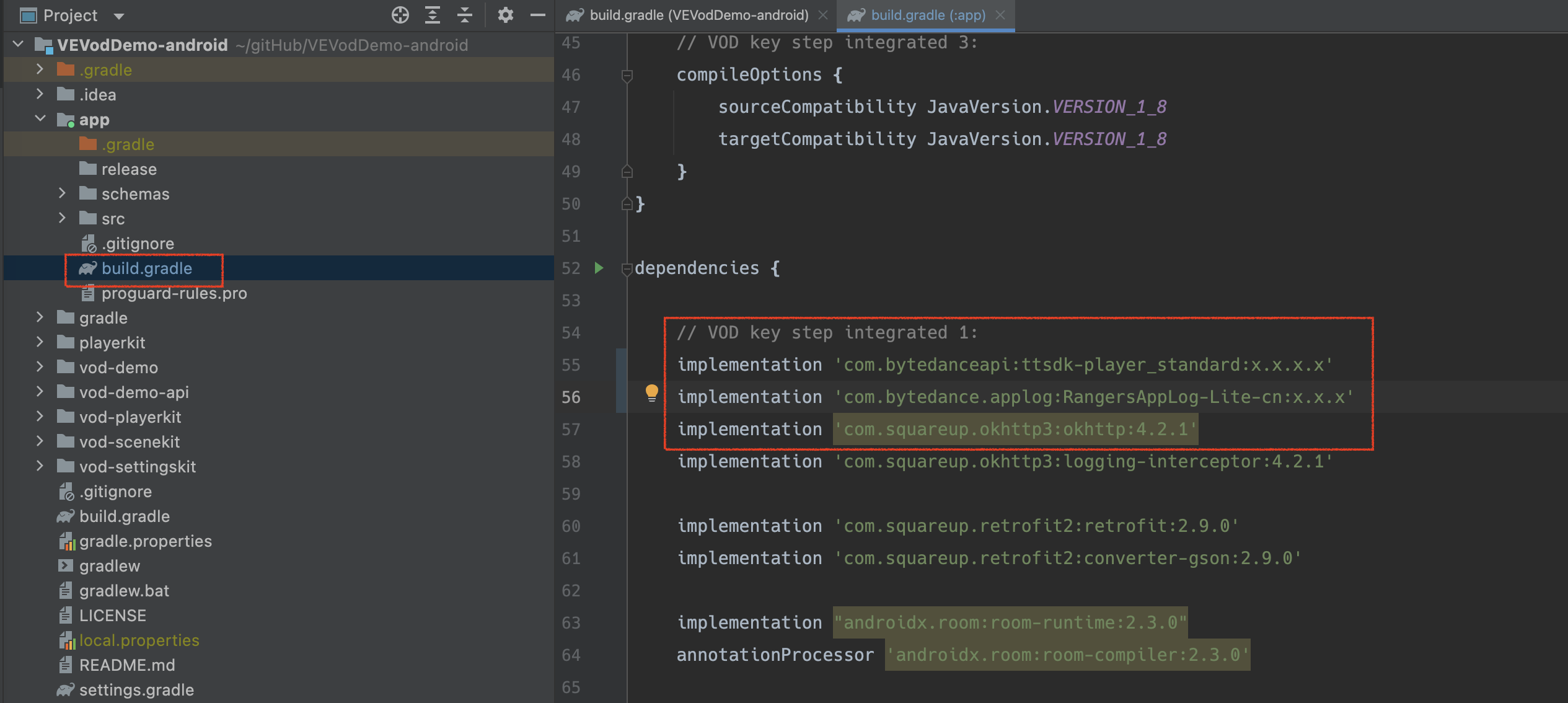Click the room-runtime:2.3.0 dependency string
The width and height of the screenshot is (1568, 703).
pos(1010,622)
